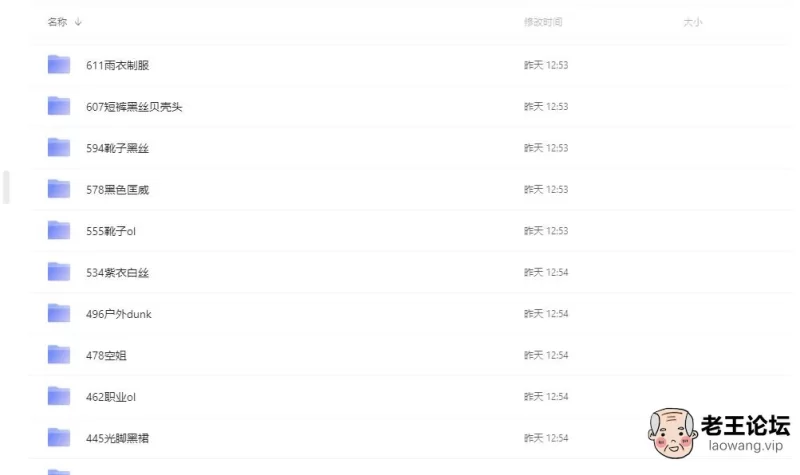The height and width of the screenshot is (475, 800).
Task: Select the folder icon next to 555靴子ol
Action: [x=59, y=231]
